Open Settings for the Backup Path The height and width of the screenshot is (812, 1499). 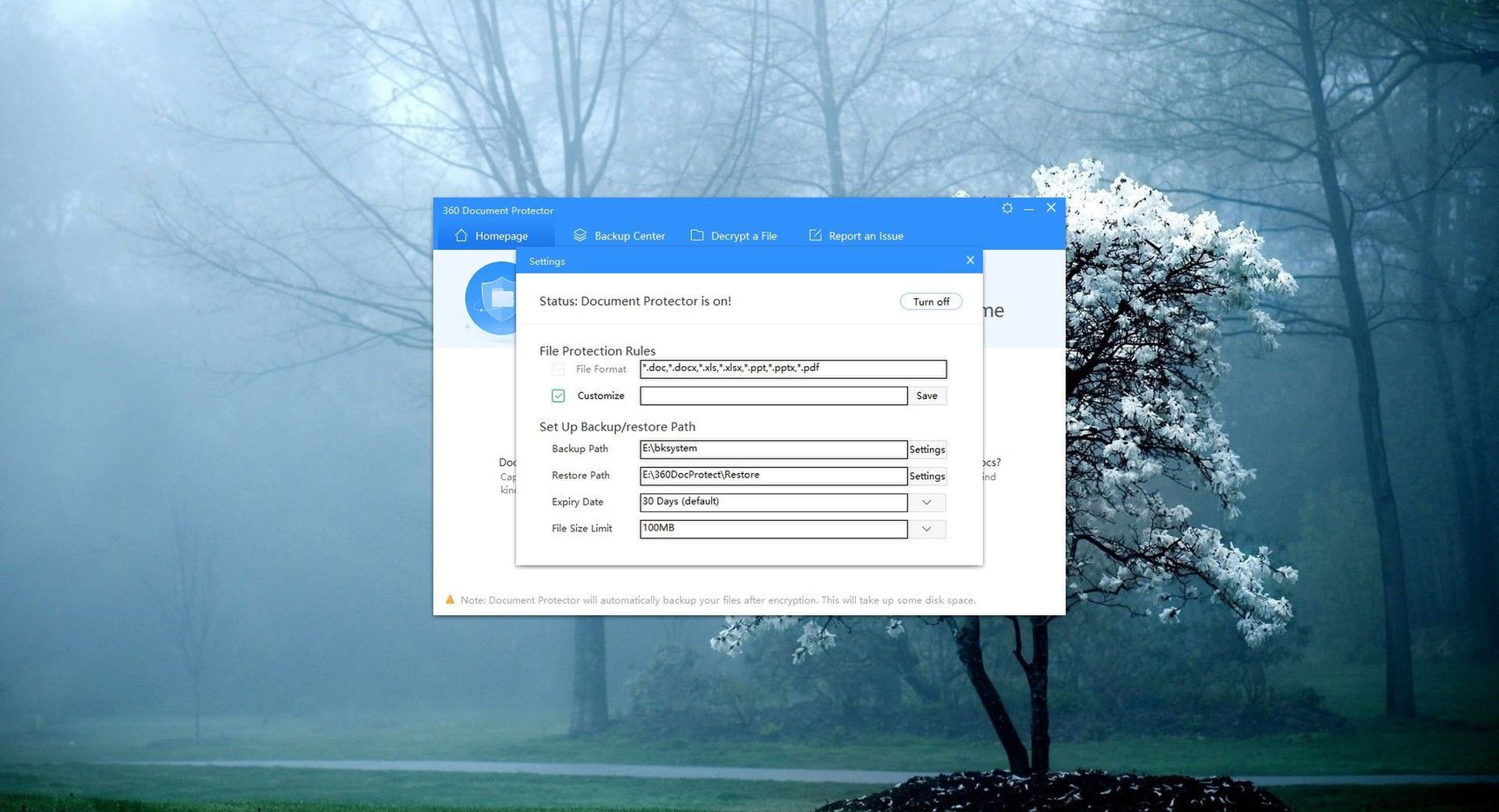click(927, 450)
